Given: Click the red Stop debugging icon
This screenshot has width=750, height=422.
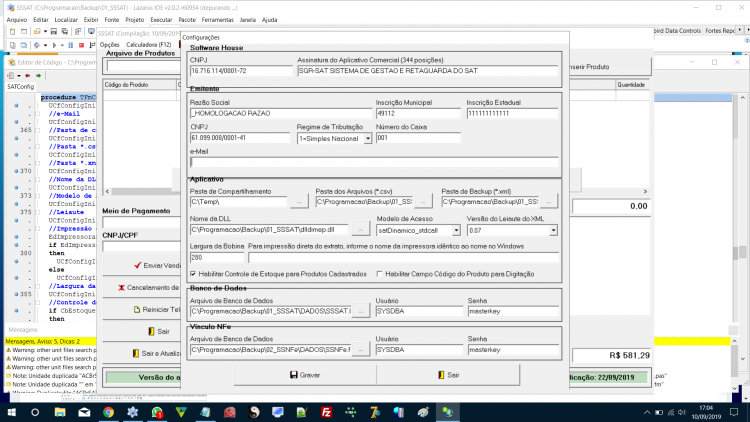Looking at the screenshot, I should point(81,45).
